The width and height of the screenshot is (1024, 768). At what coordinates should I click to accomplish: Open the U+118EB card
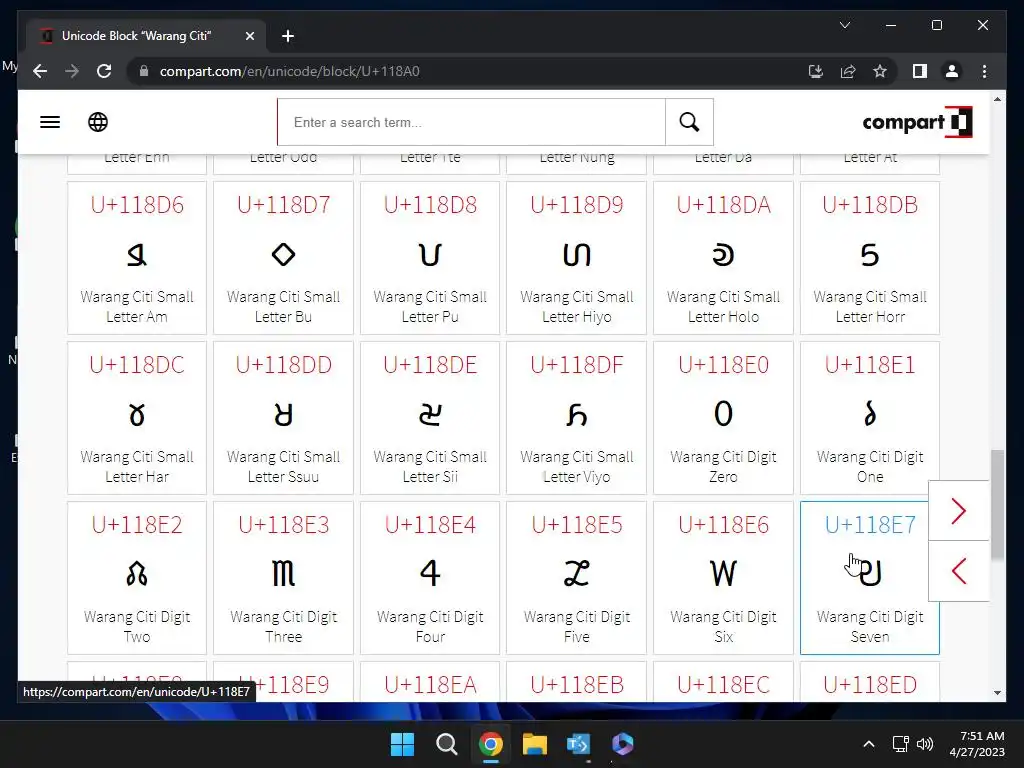tap(577, 682)
